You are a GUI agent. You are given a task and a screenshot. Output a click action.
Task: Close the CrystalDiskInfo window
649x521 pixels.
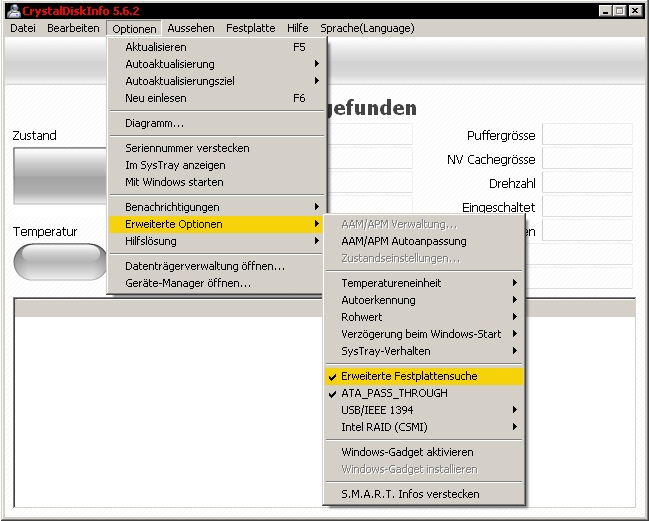[635, 11]
